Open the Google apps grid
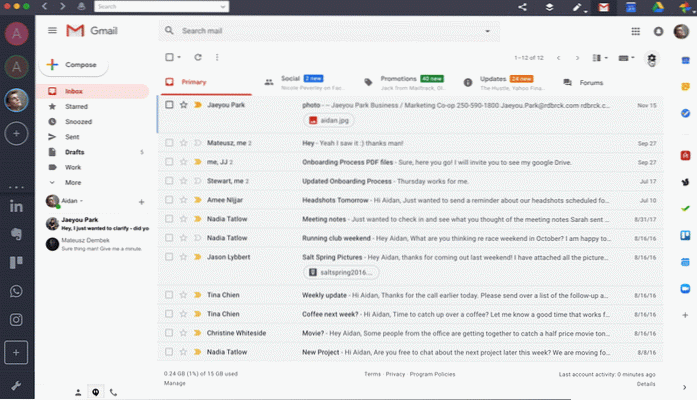 pos(636,32)
